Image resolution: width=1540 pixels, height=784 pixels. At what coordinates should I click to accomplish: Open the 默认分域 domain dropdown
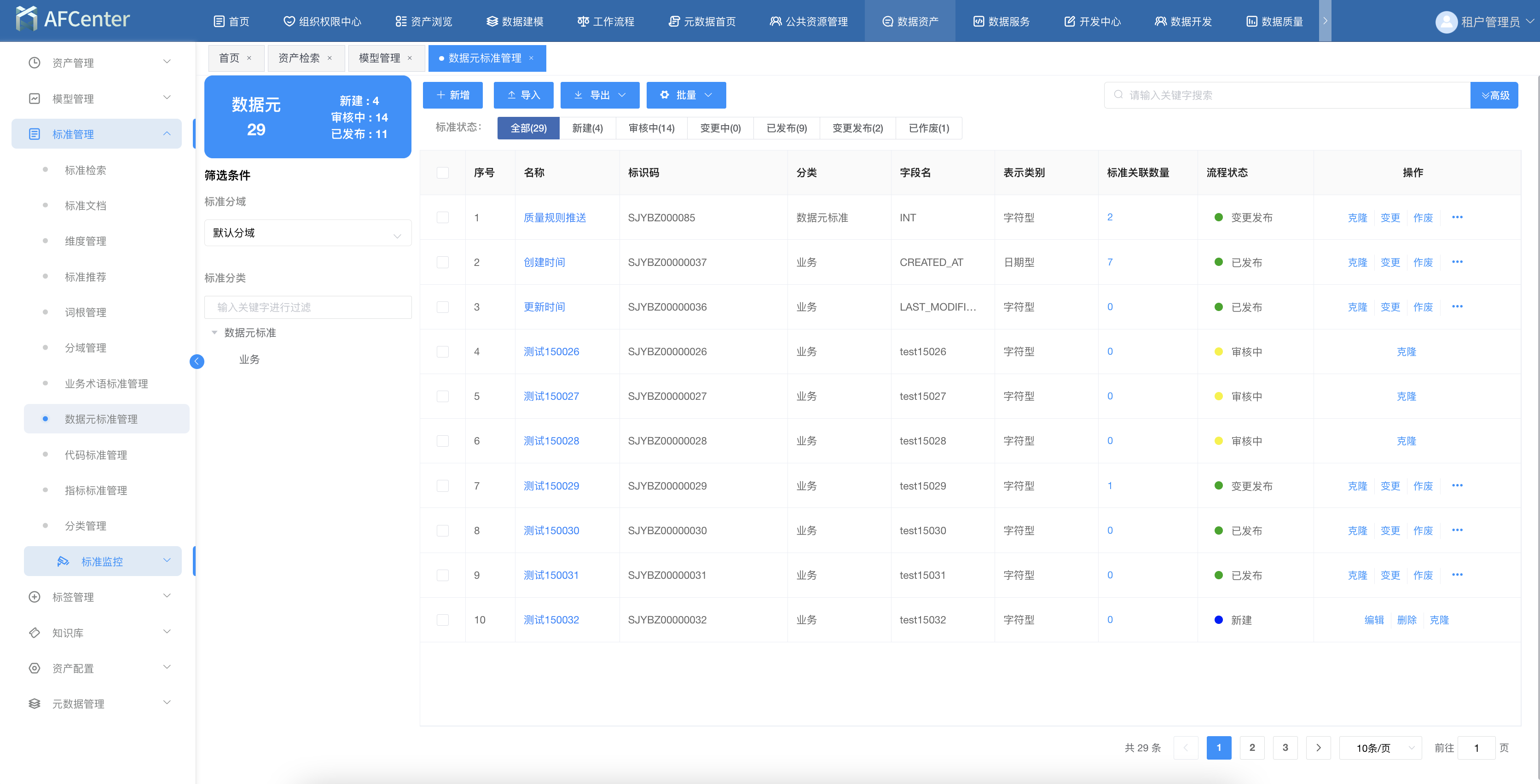tap(307, 233)
